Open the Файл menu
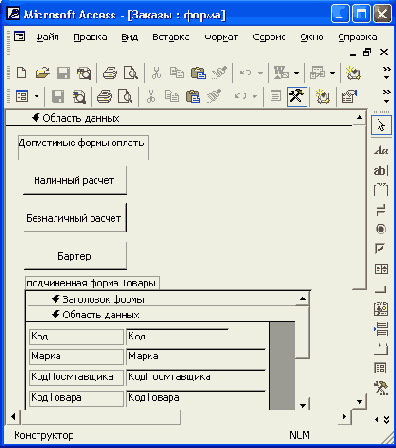Image resolution: width=396 pixels, height=448 pixels. click(47, 37)
